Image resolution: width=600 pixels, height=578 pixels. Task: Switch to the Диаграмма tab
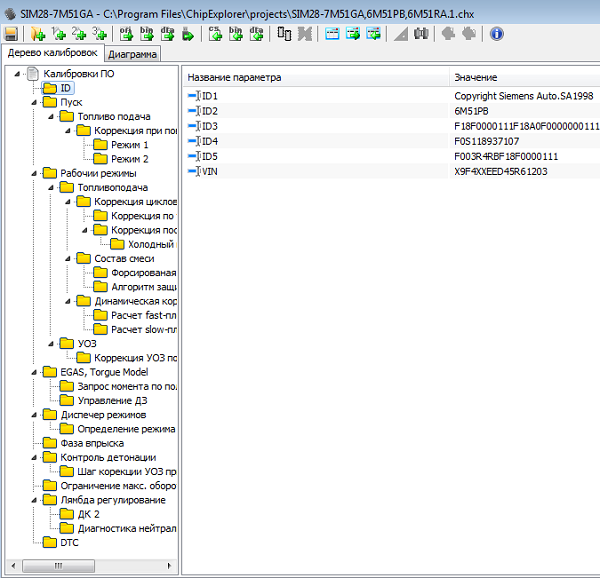tap(132, 54)
